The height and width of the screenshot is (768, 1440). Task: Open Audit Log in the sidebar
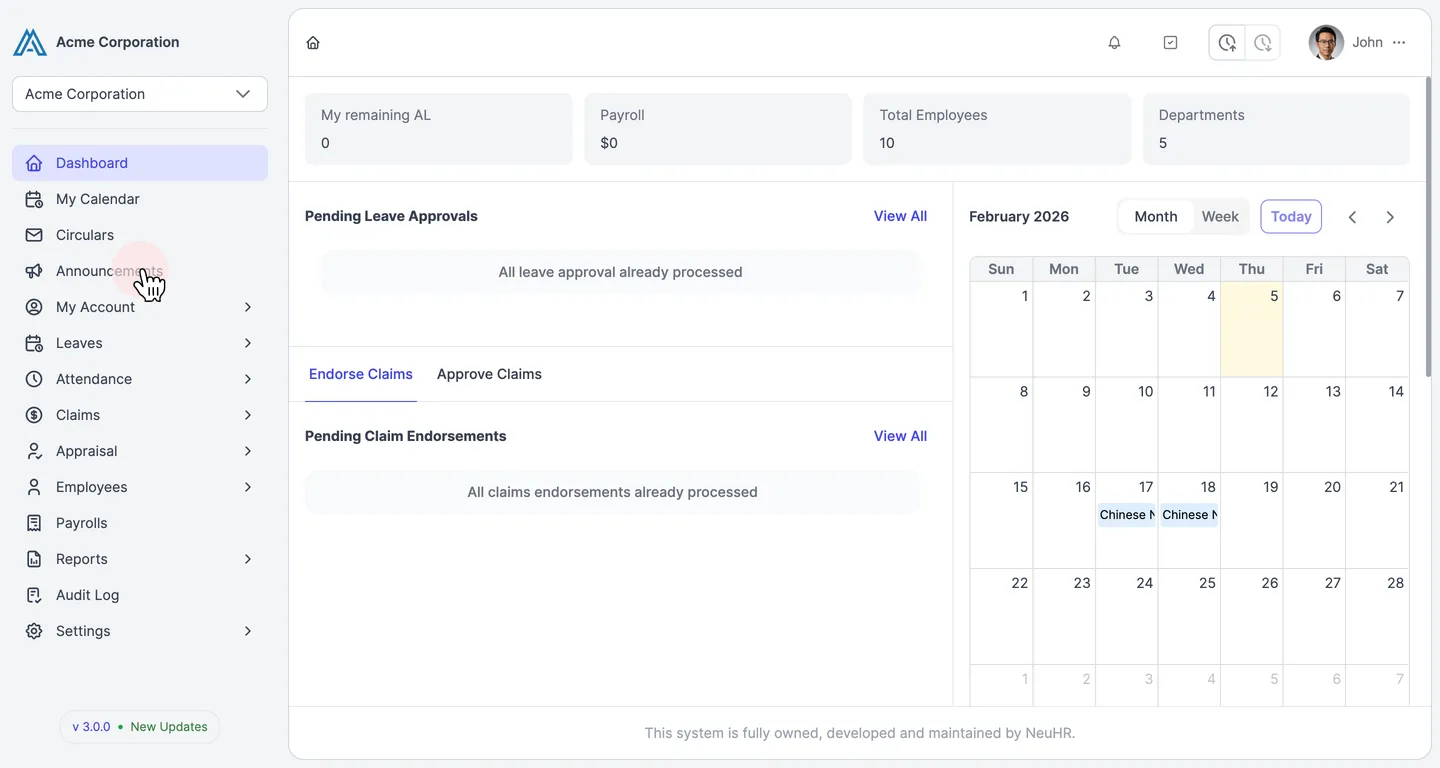coord(140,595)
